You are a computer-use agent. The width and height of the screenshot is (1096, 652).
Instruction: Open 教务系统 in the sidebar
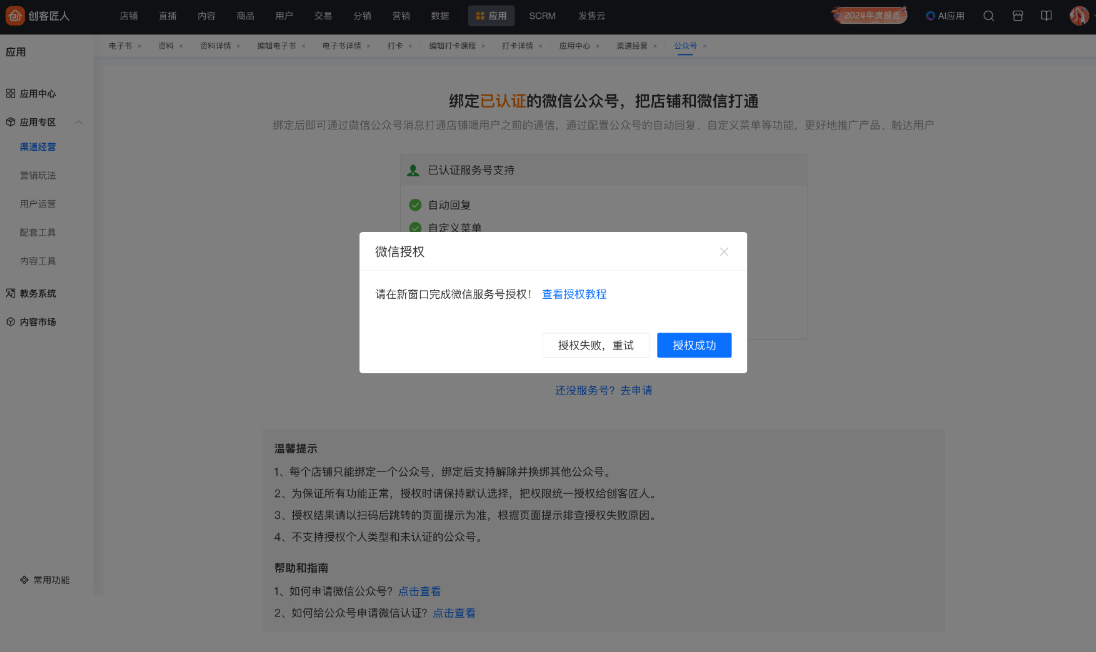[x=37, y=294]
